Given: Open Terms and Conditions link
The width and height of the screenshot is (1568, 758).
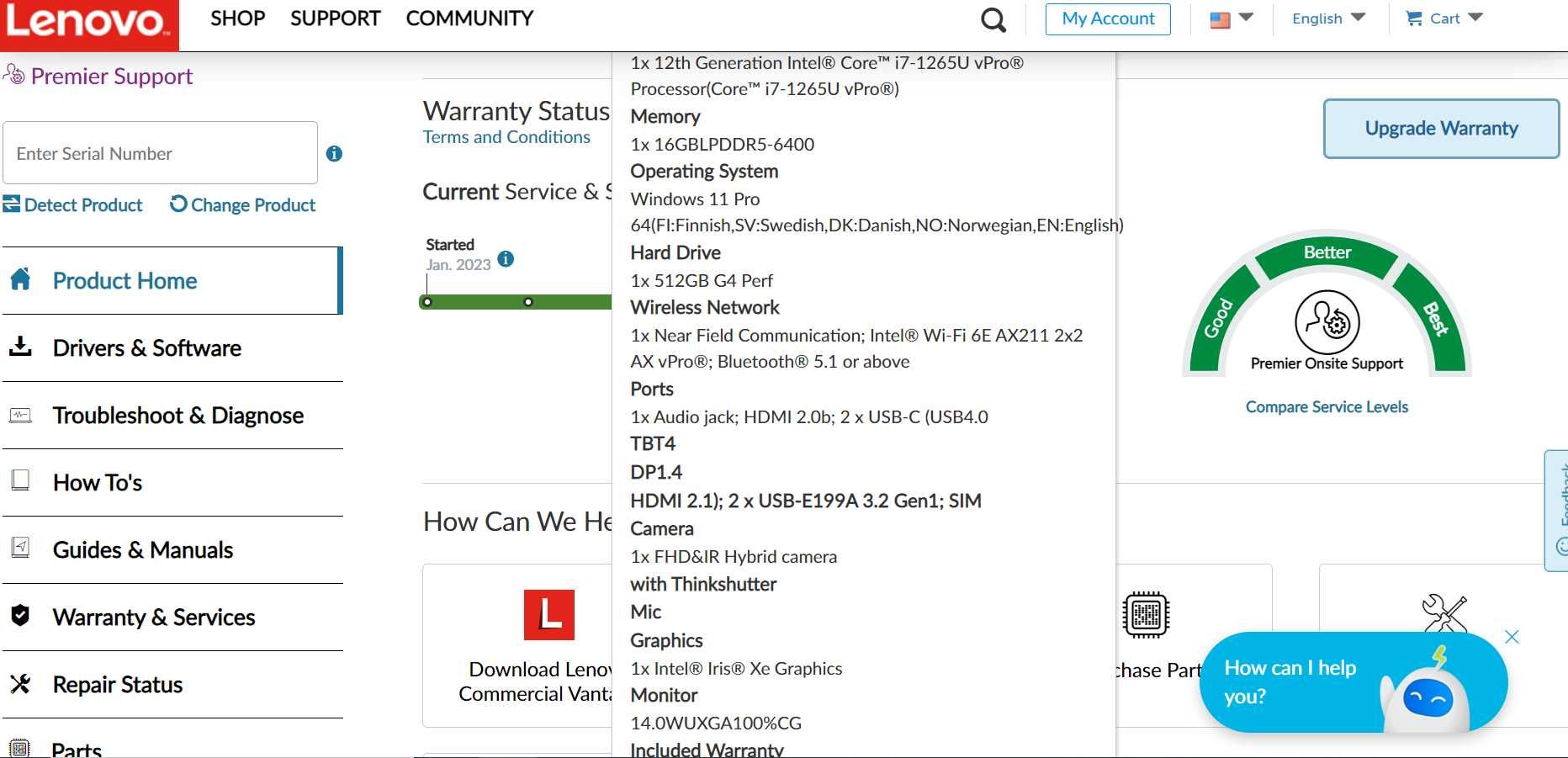Looking at the screenshot, I should pyautogui.click(x=506, y=137).
